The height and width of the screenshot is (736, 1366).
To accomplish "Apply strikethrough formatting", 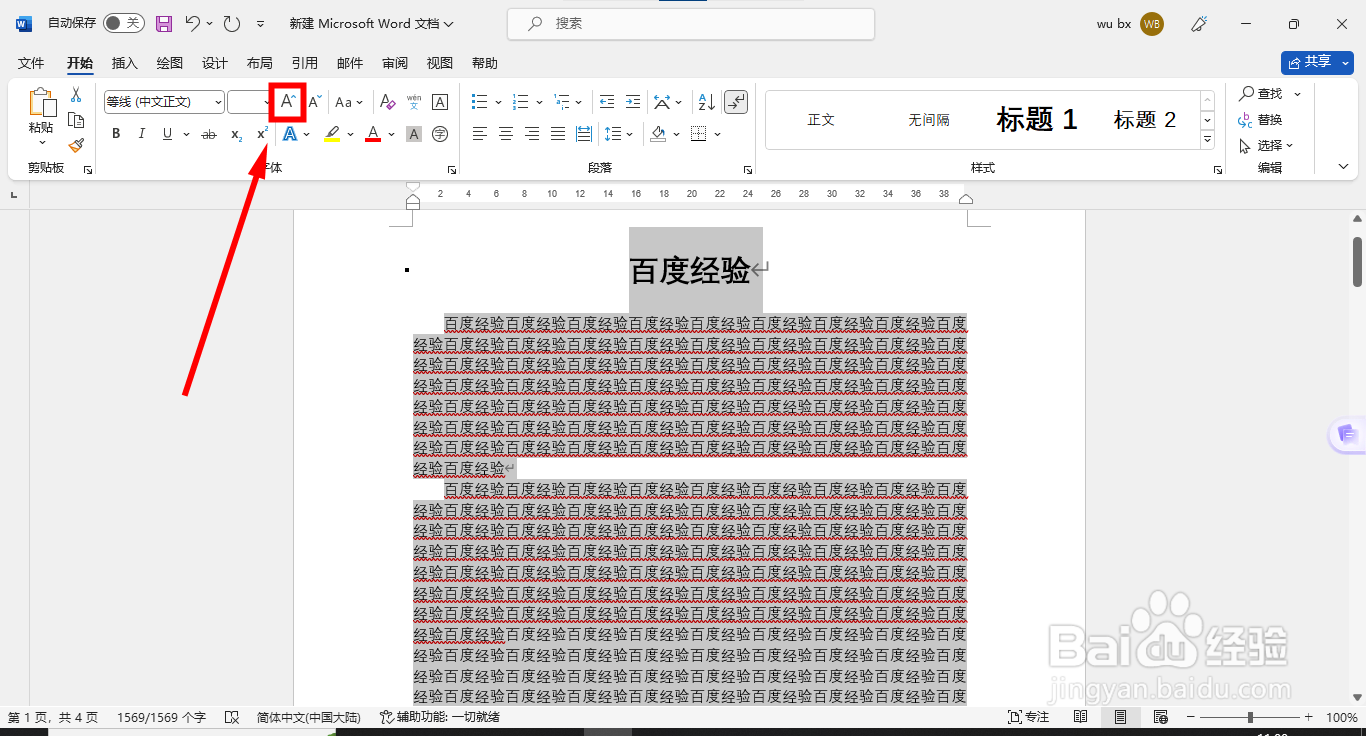I will coord(209,134).
